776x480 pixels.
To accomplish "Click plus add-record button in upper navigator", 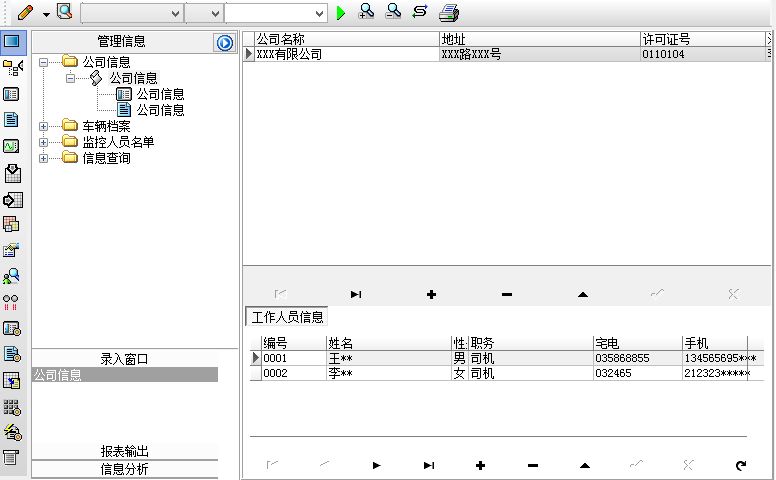I will coord(431,294).
